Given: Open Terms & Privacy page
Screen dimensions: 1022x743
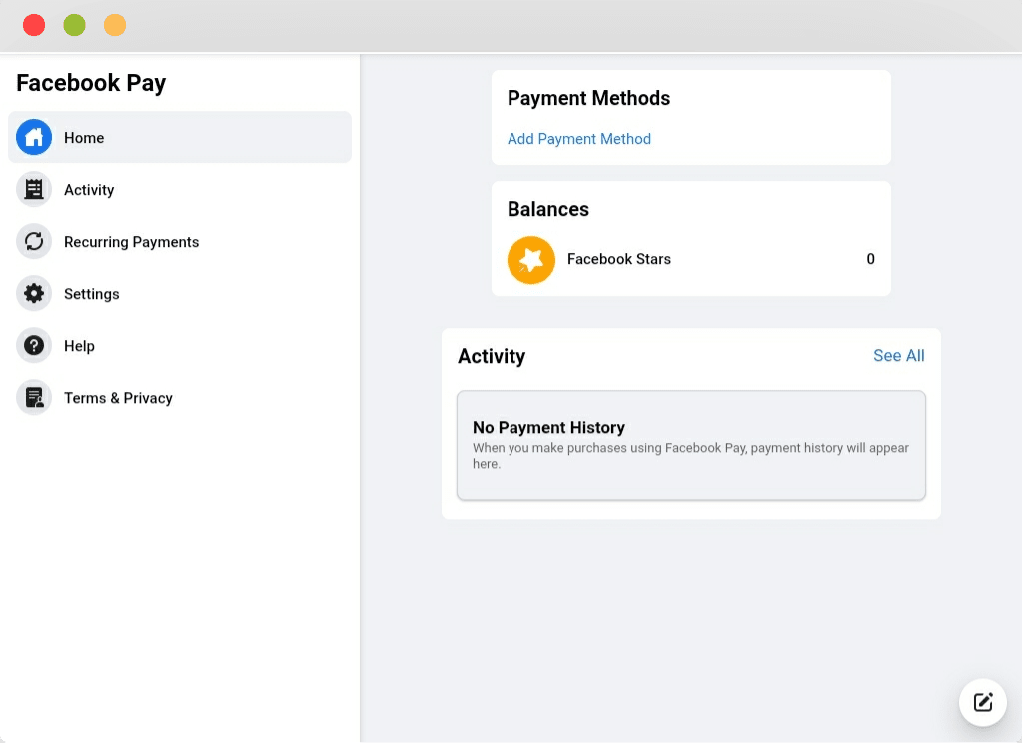Looking at the screenshot, I should pos(180,398).
